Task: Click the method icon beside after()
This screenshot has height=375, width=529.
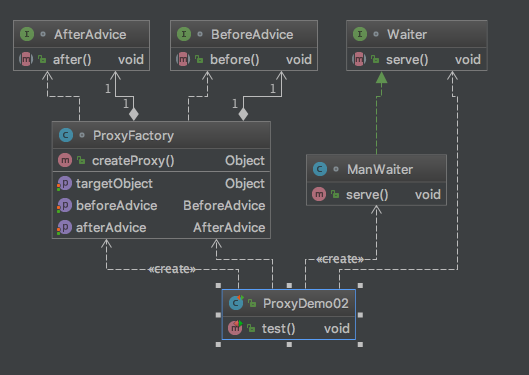Action: coord(26,59)
